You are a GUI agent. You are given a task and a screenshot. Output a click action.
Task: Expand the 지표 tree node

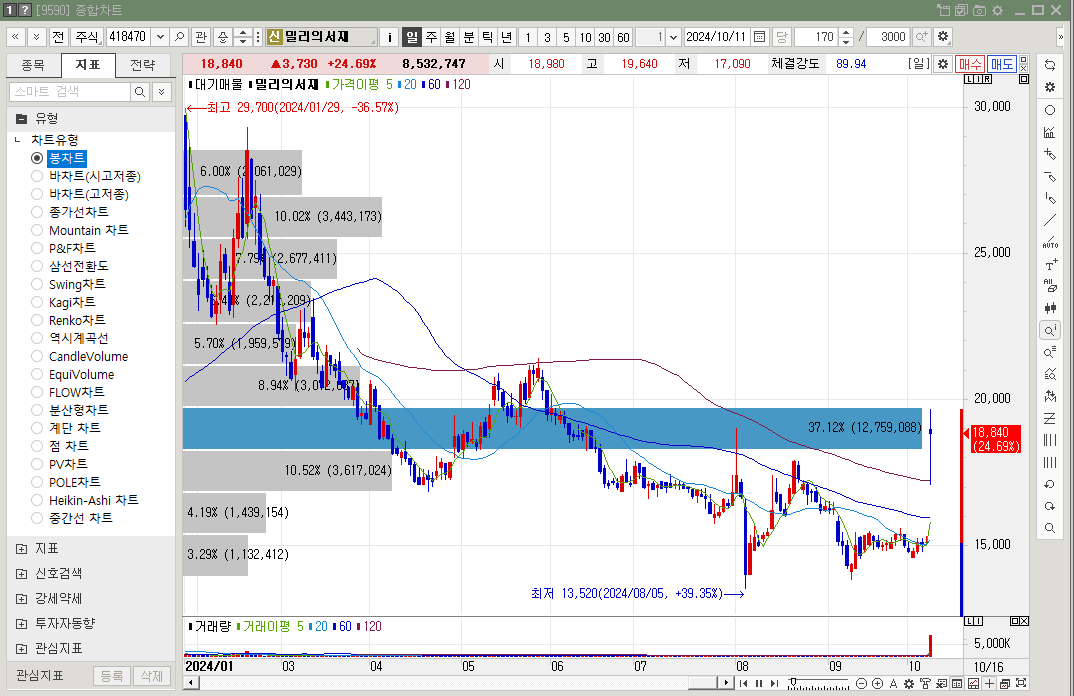(21, 549)
